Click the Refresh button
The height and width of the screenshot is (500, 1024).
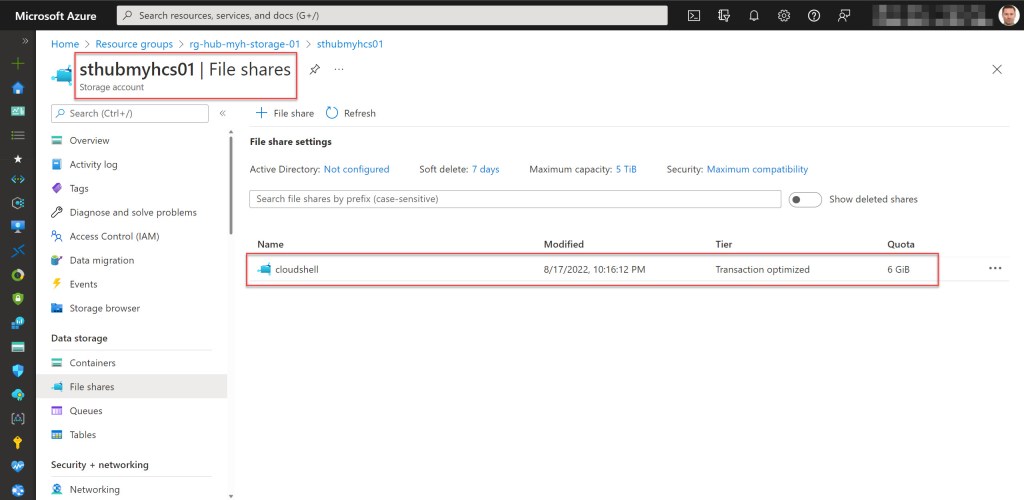pos(351,114)
